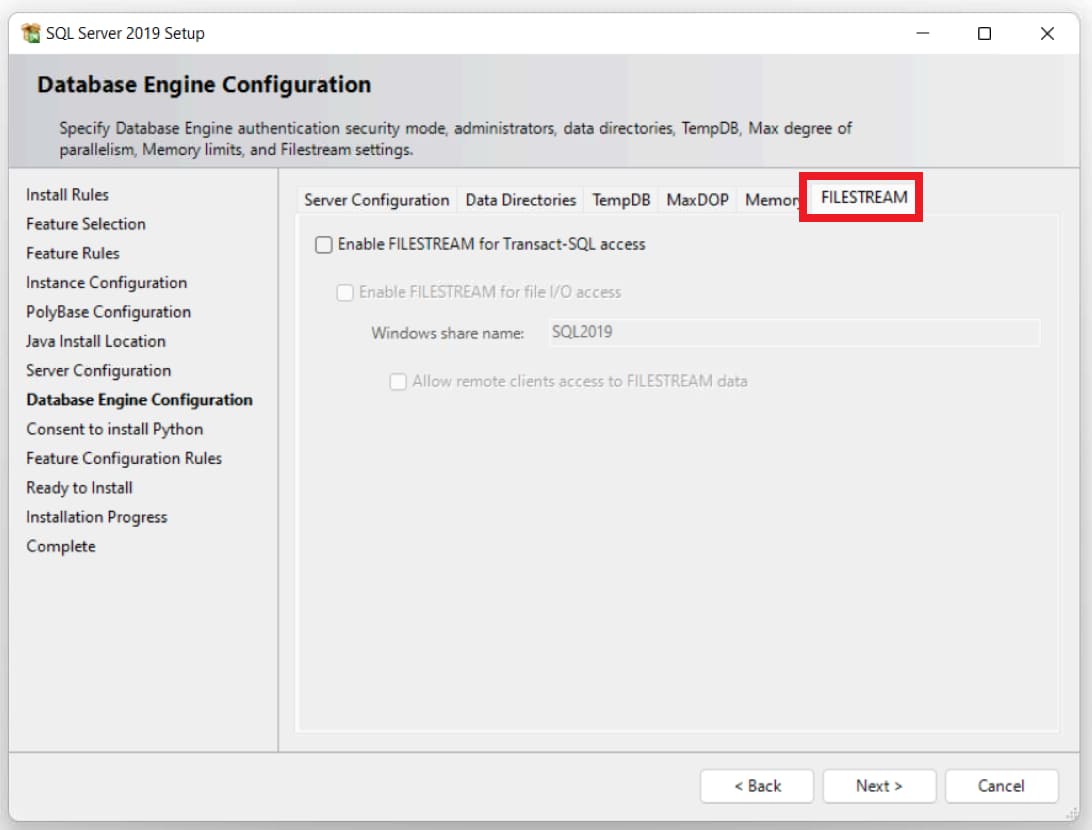Switch to the Server Configuration tab
1092x830 pixels.
pos(376,200)
